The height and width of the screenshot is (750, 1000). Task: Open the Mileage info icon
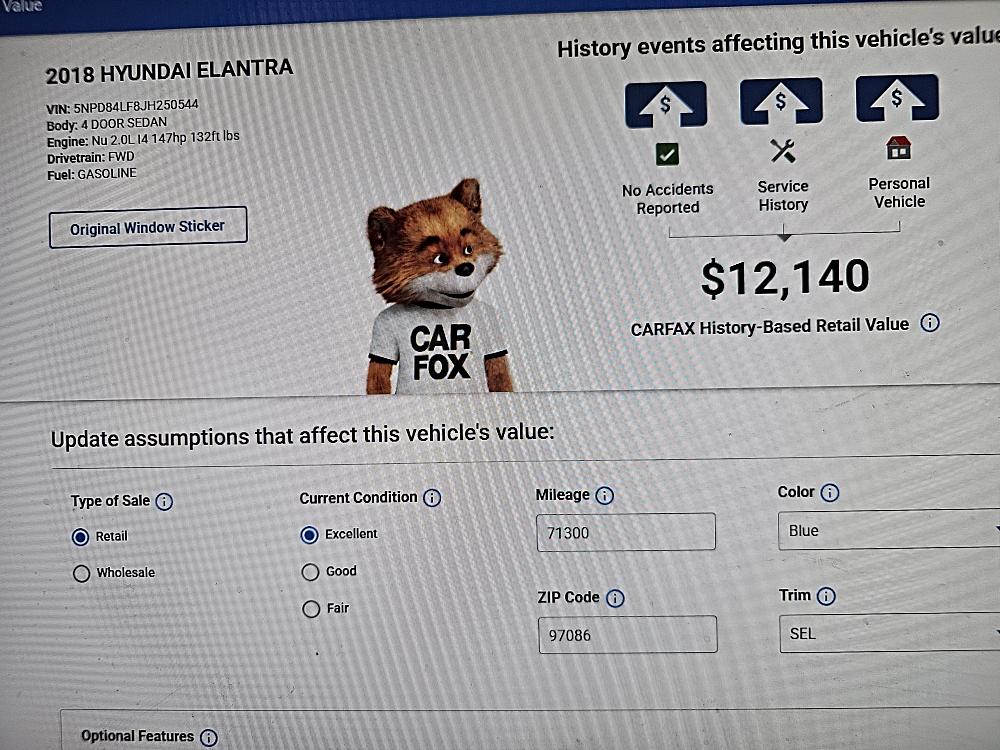tap(604, 495)
